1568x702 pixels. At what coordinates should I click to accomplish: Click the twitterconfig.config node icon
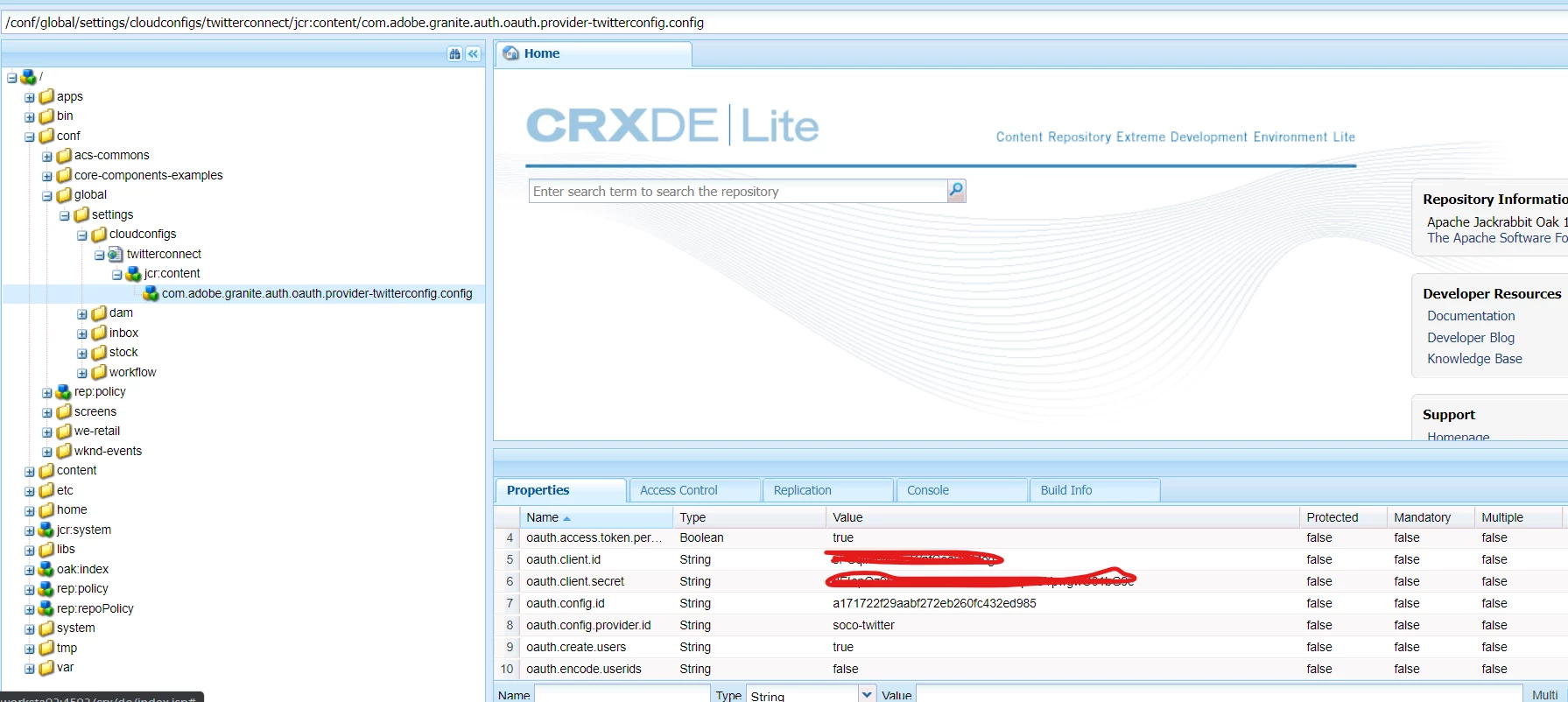(151, 293)
